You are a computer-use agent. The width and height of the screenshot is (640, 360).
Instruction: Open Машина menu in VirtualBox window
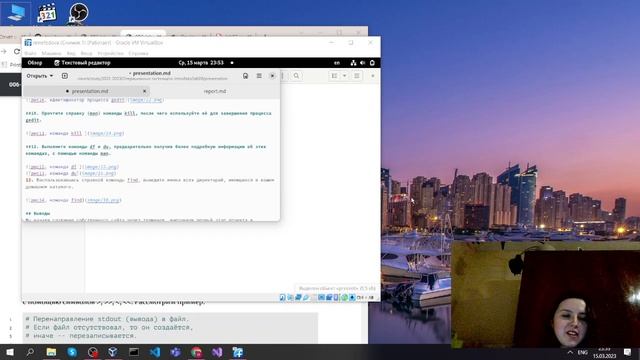coord(51,53)
